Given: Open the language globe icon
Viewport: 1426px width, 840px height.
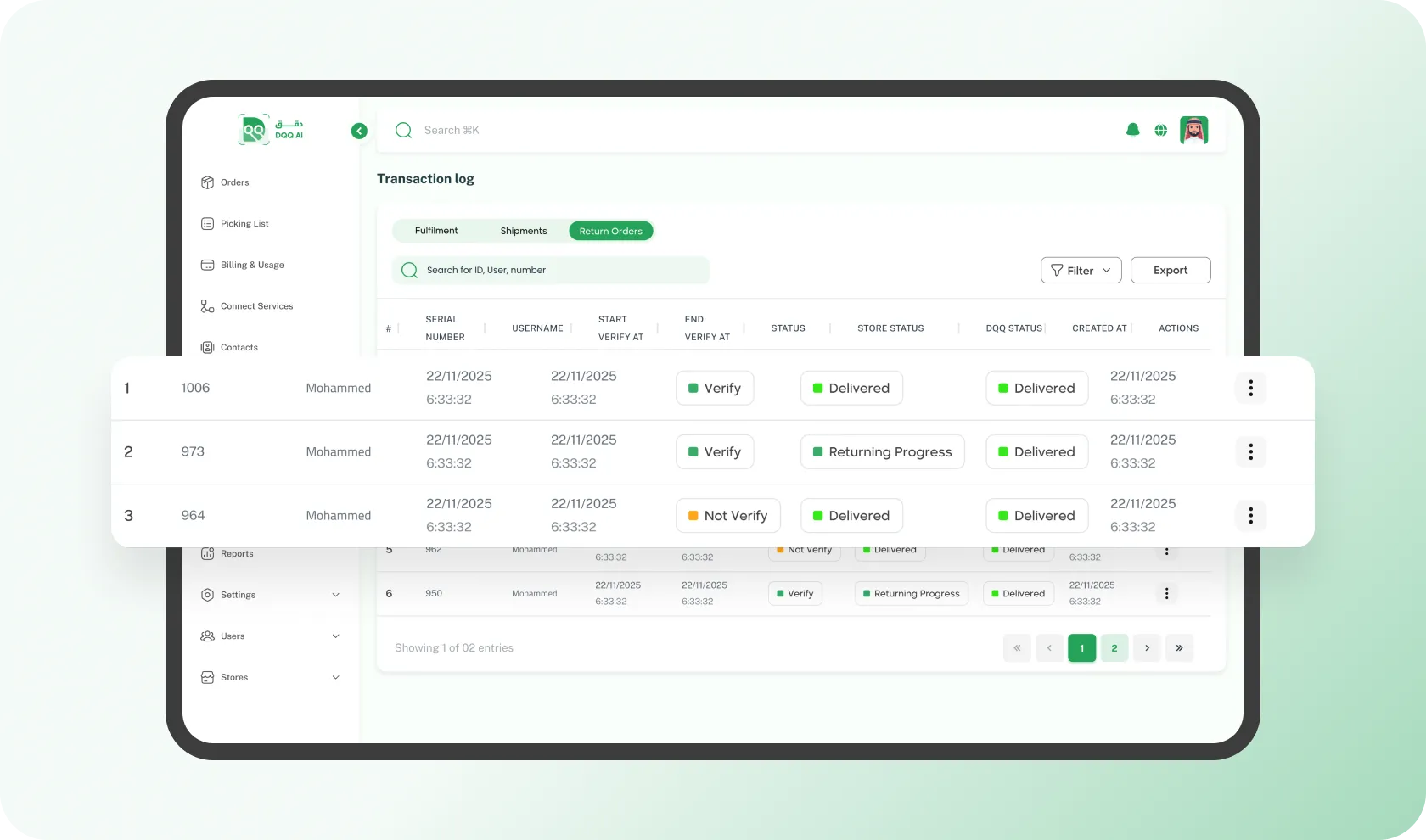Looking at the screenshot, I should [x=1160, y=131].
